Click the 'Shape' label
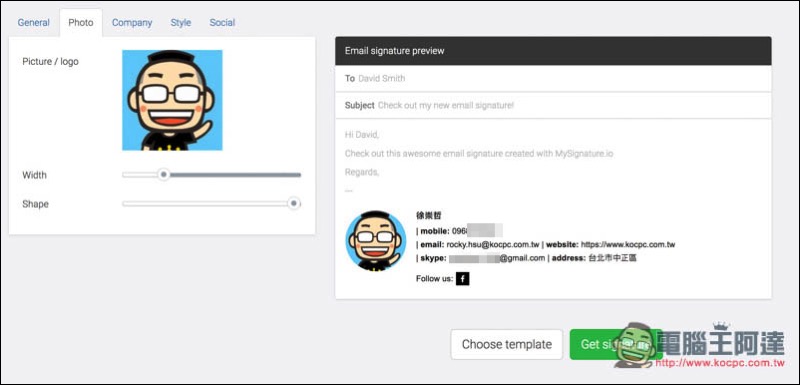The image size is (800, 385). (35, 204)
